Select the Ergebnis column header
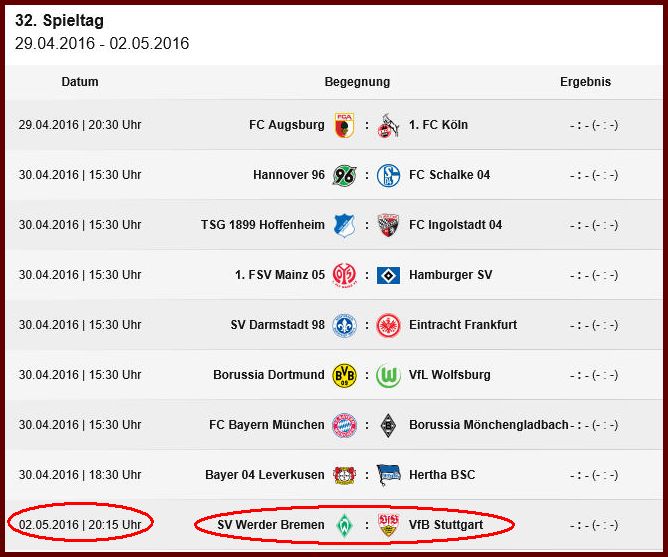 585,82
